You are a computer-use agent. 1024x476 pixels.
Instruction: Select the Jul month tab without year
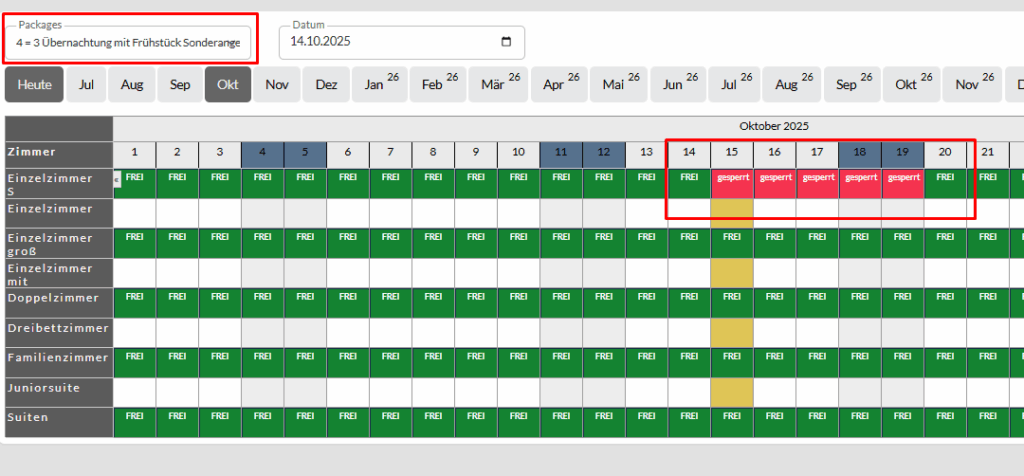click(87, 85)
